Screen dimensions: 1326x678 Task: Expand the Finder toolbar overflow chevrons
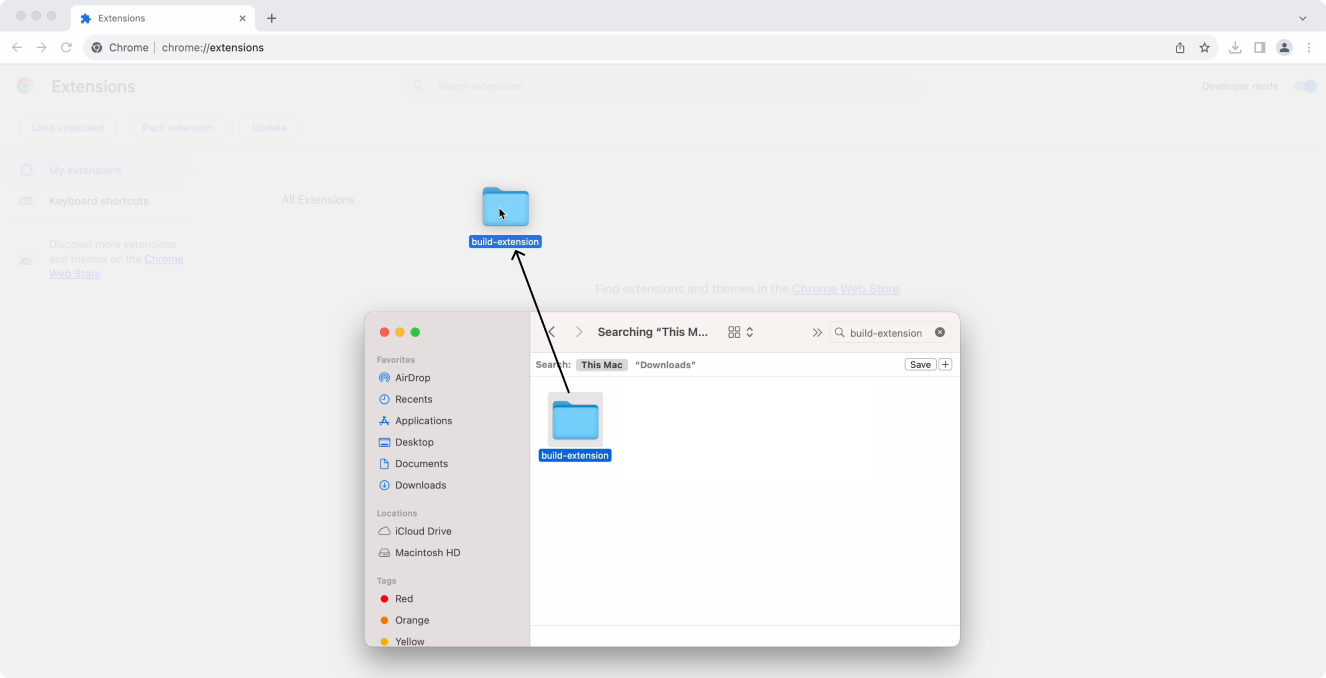pyautogui.click(x=816, y=332)
